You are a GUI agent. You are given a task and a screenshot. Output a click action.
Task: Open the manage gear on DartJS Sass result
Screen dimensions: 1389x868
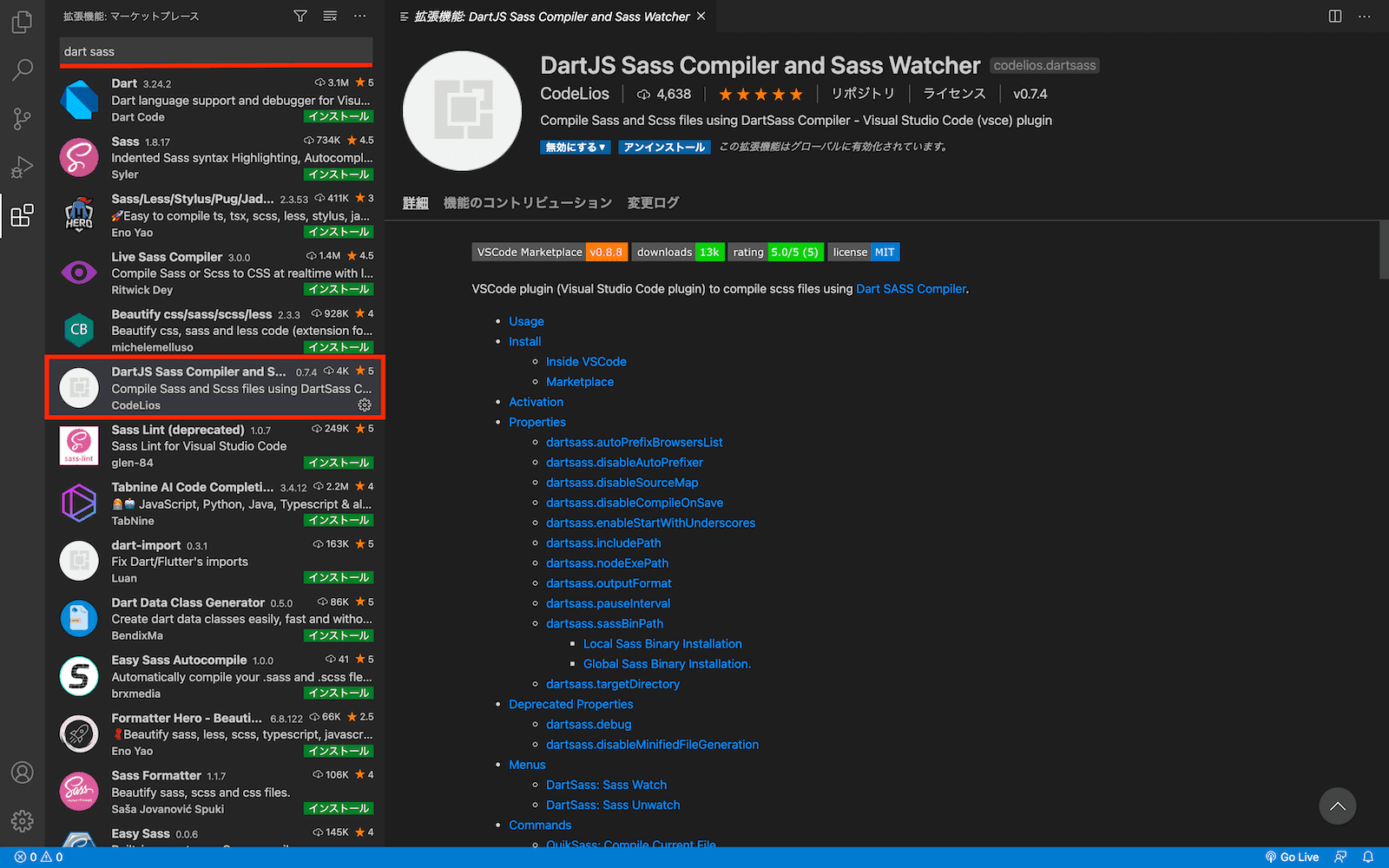pos(365,404)
